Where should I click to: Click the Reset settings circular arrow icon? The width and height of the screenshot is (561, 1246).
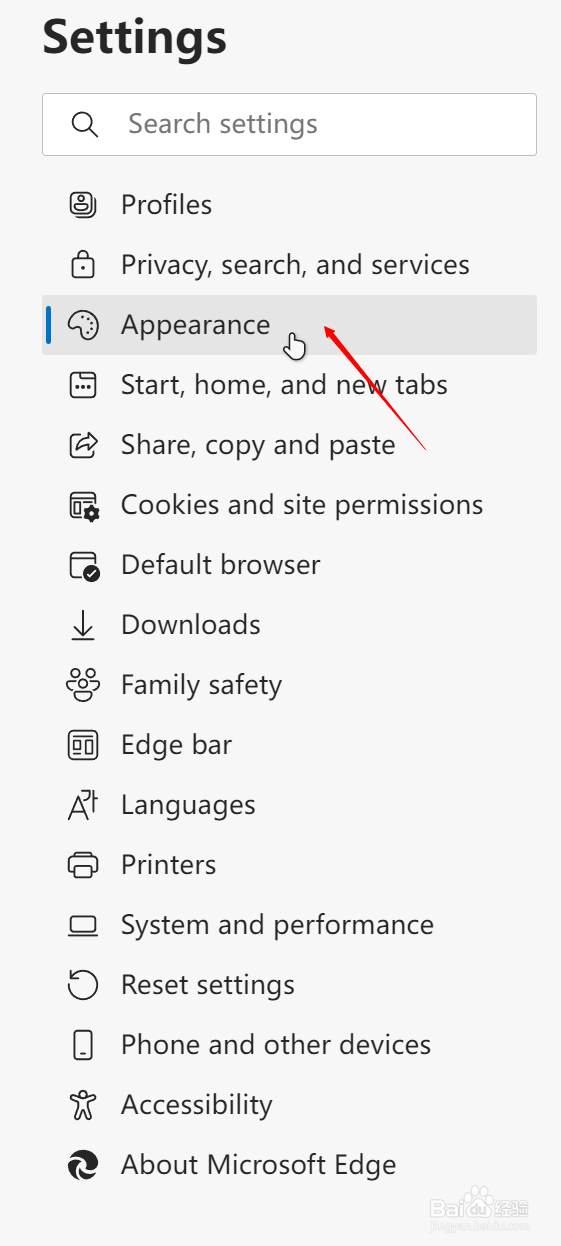point(83,985)
